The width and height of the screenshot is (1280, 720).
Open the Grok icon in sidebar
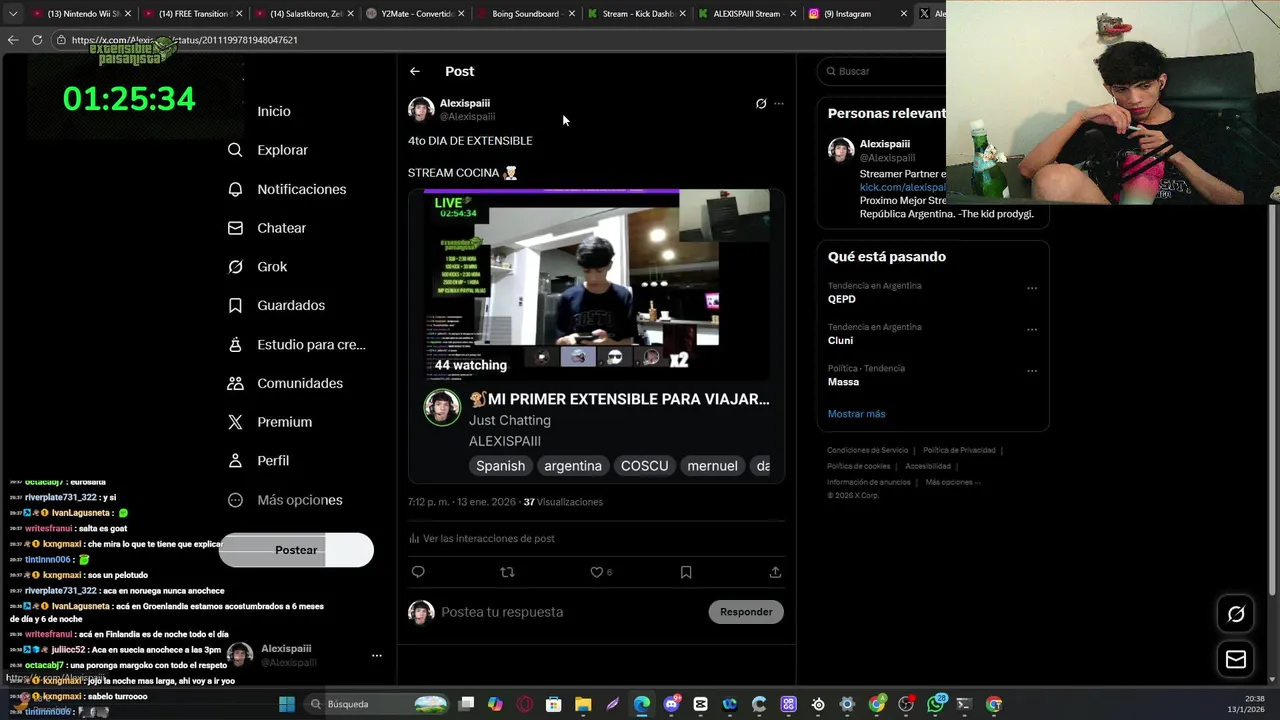(235, 267)
